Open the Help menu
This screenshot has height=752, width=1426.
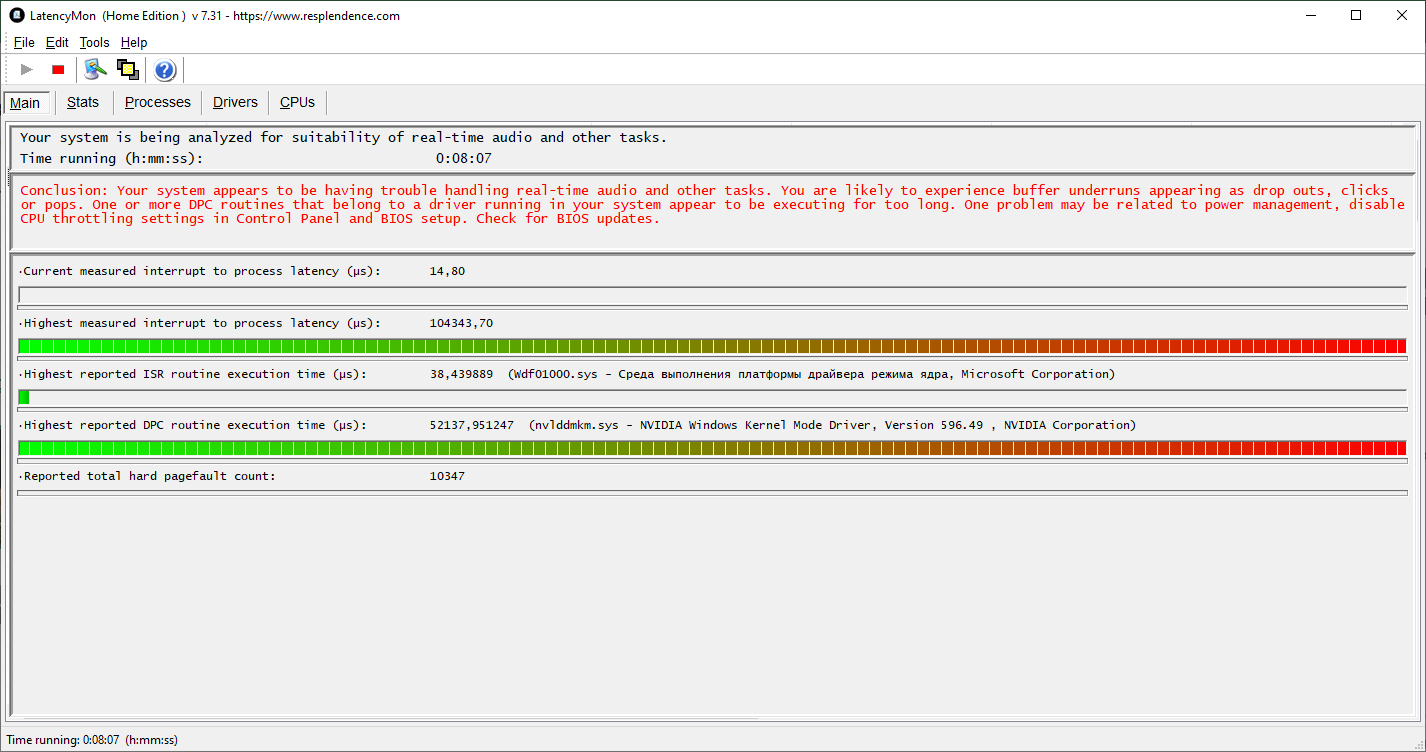tap(134, 43)
